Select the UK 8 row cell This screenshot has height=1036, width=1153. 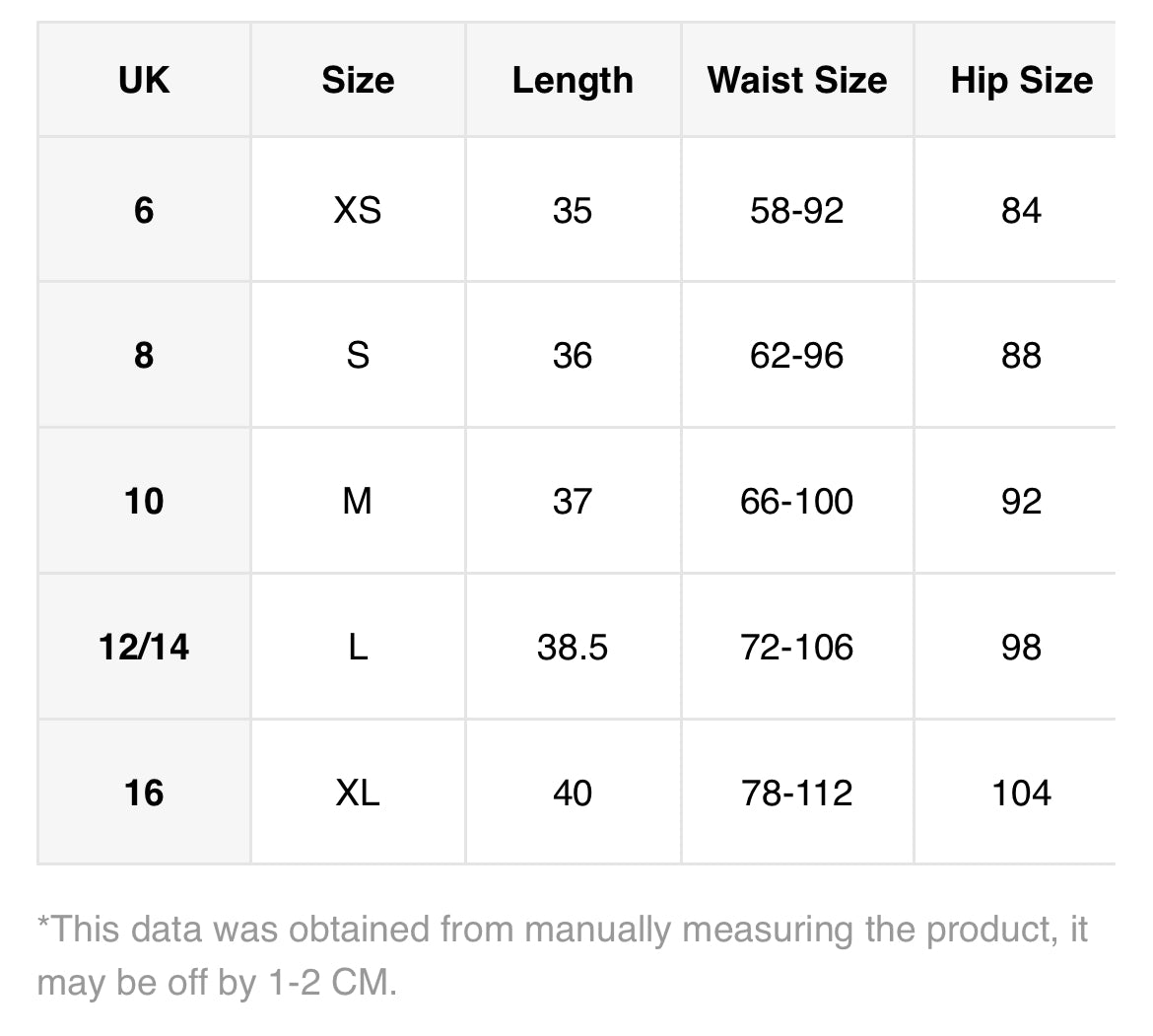click(x=144, y=355)
